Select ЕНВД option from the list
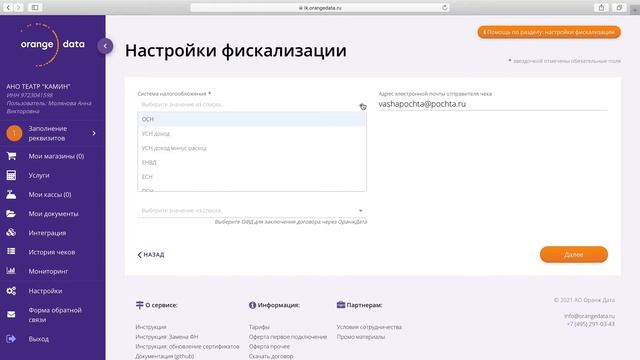Screen dimensions: 640x360 coord(252,162)
